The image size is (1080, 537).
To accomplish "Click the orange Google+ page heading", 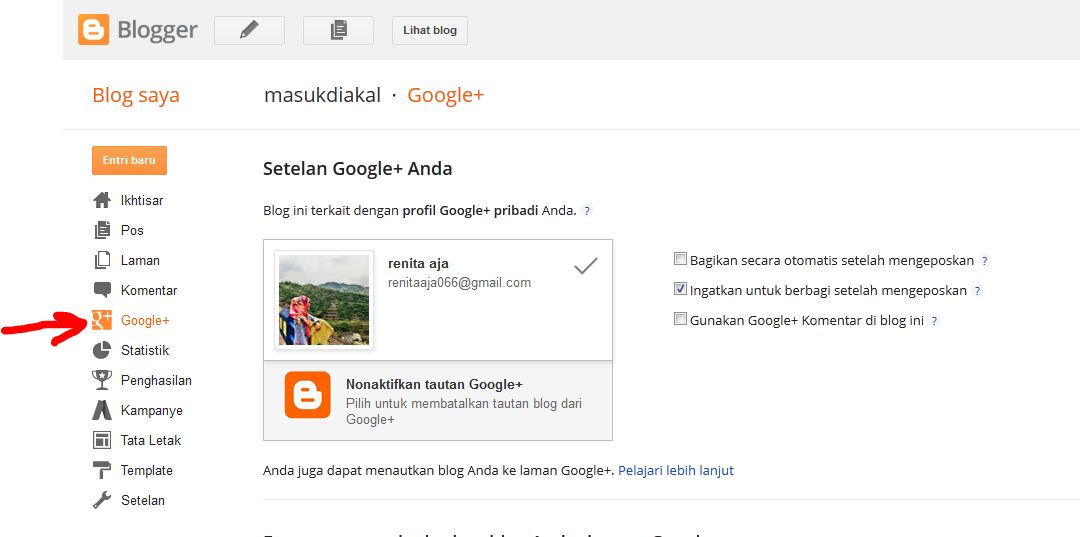I will click(x=446, y=95).
